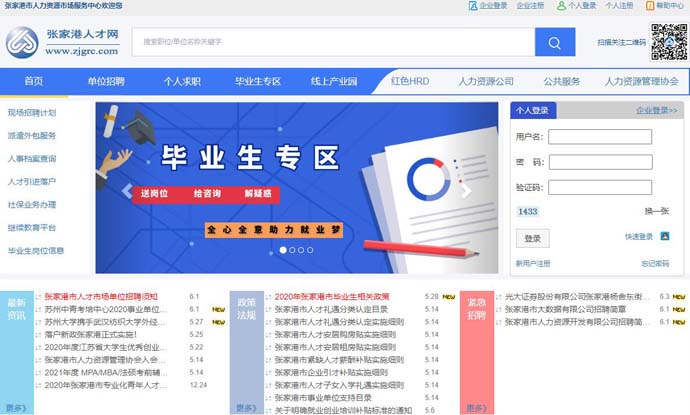Screen dimensions: 690x415
Task: Open 2020年张家港市毕业生相关政策 item
Action: point(332,297)
